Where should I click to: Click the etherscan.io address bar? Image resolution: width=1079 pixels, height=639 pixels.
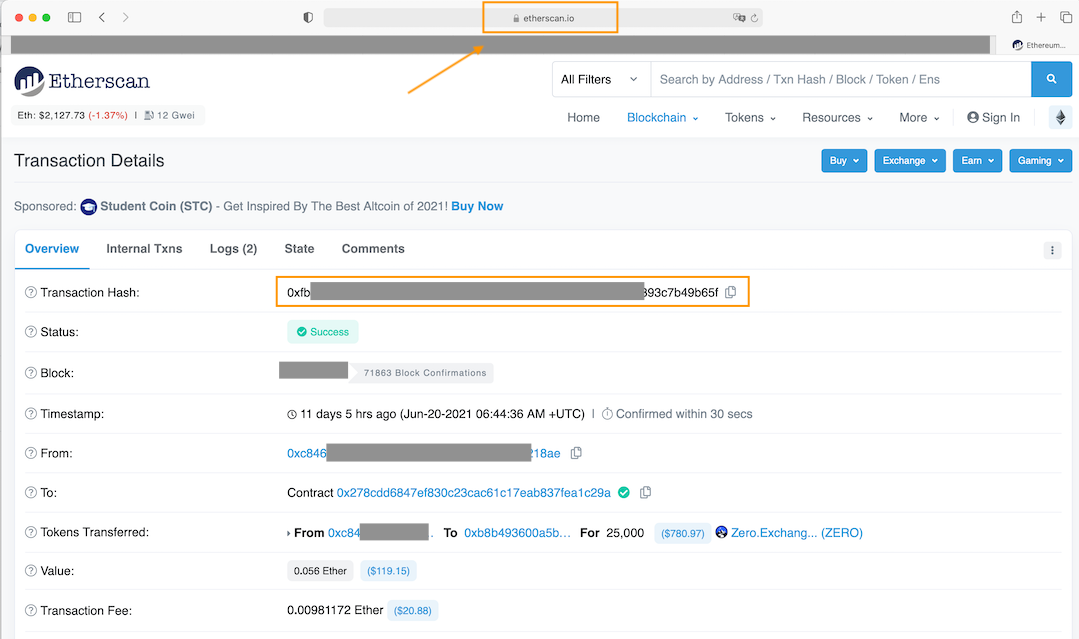coord(543,18)
